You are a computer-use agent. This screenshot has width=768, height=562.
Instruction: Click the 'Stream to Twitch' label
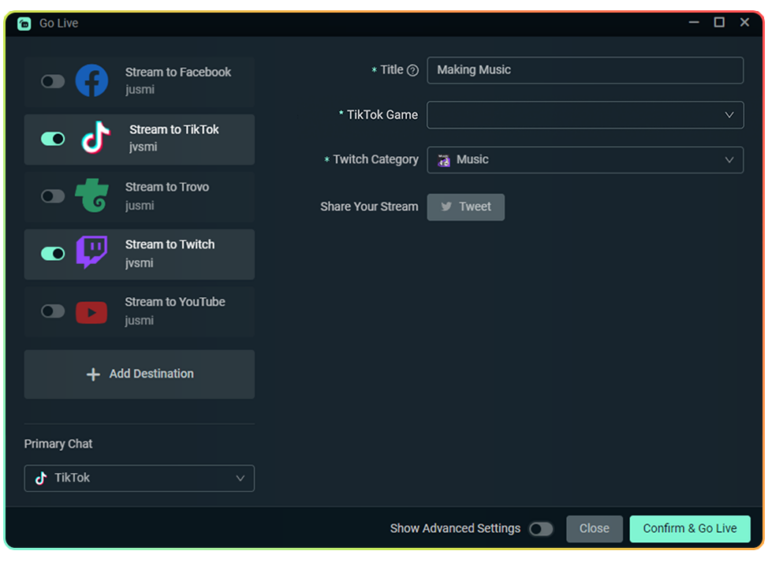pyautogui.click(x=170, y=244)
